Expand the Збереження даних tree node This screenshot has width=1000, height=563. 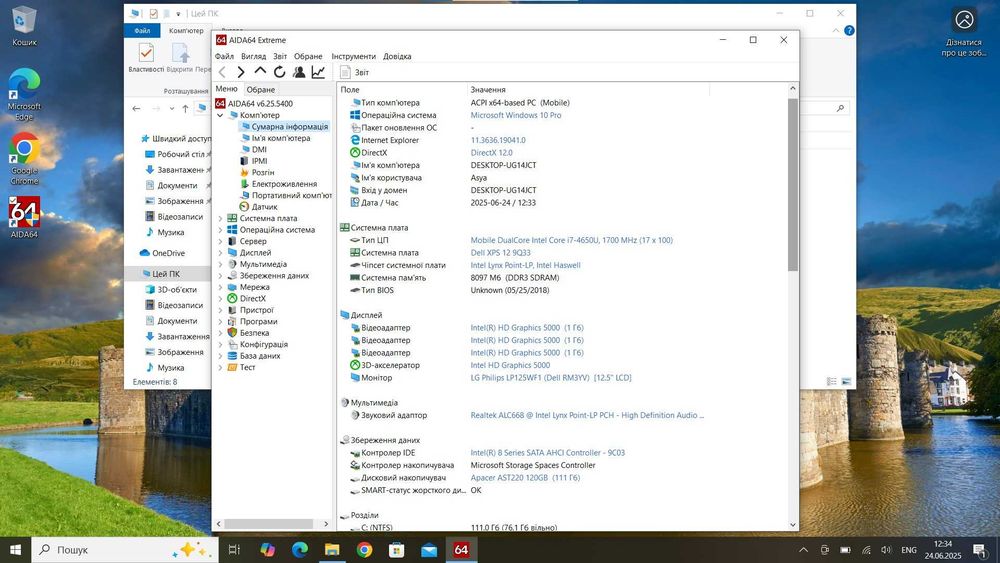[x=220, y=275]
